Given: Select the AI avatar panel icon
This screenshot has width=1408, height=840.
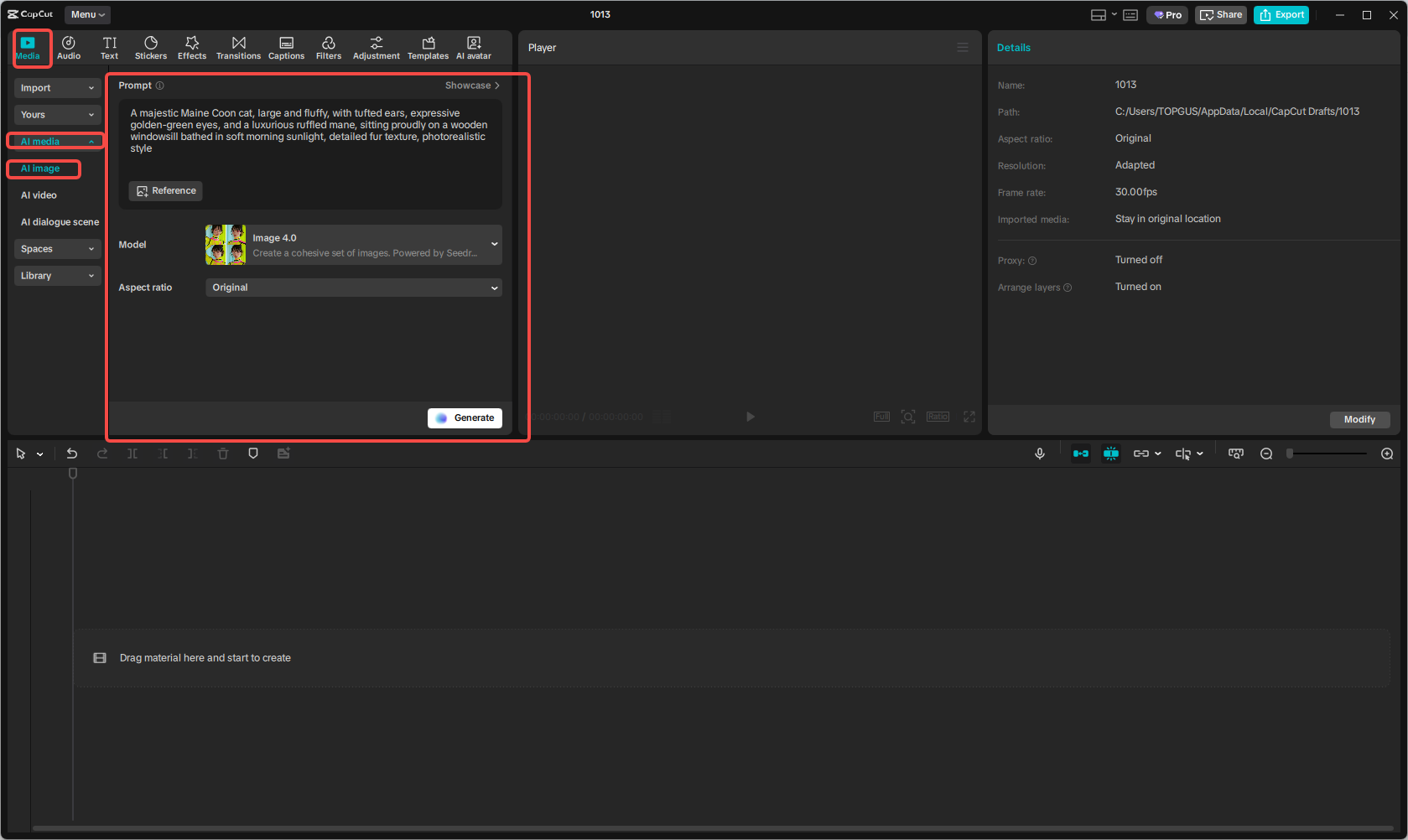Looking at the screenshot, I should point(473,47).
